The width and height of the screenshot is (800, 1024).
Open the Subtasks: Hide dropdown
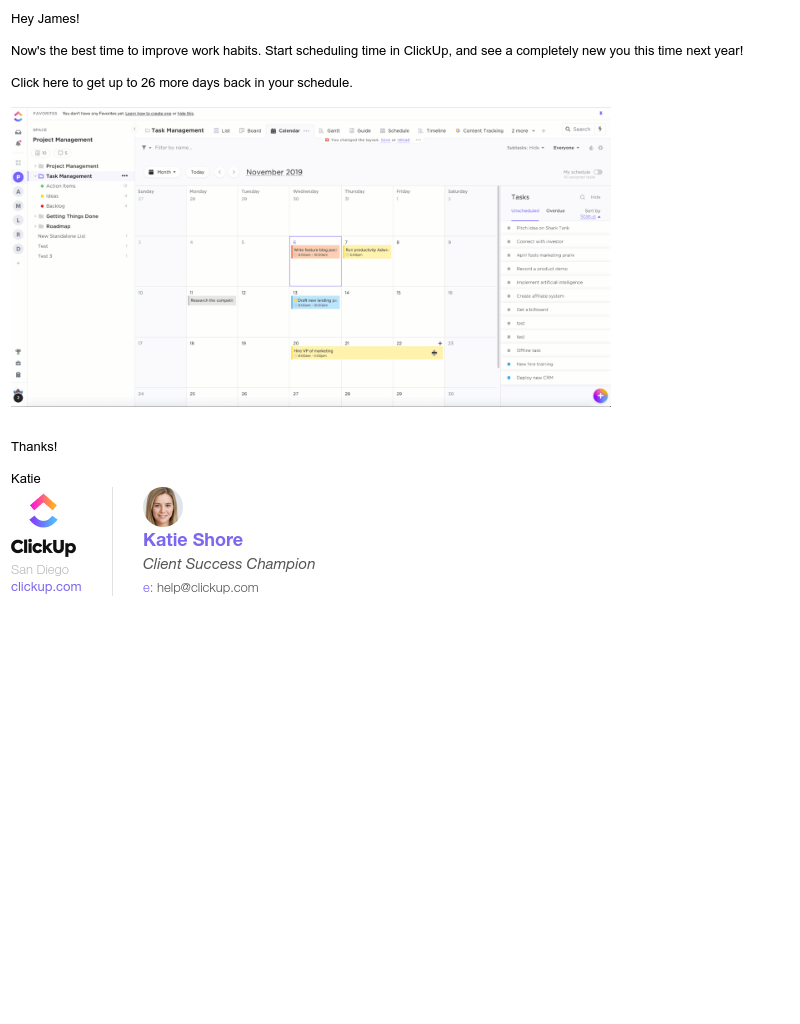[x=526, y=148]
